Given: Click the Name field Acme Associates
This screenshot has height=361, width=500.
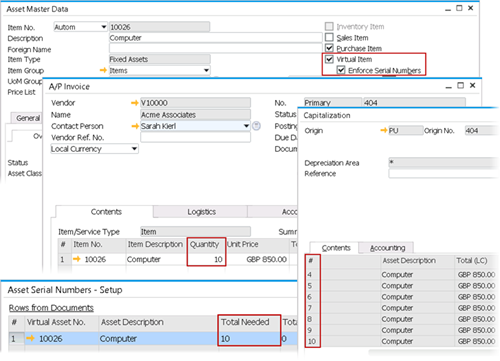Looking at the screenshot, I should 195,115.
